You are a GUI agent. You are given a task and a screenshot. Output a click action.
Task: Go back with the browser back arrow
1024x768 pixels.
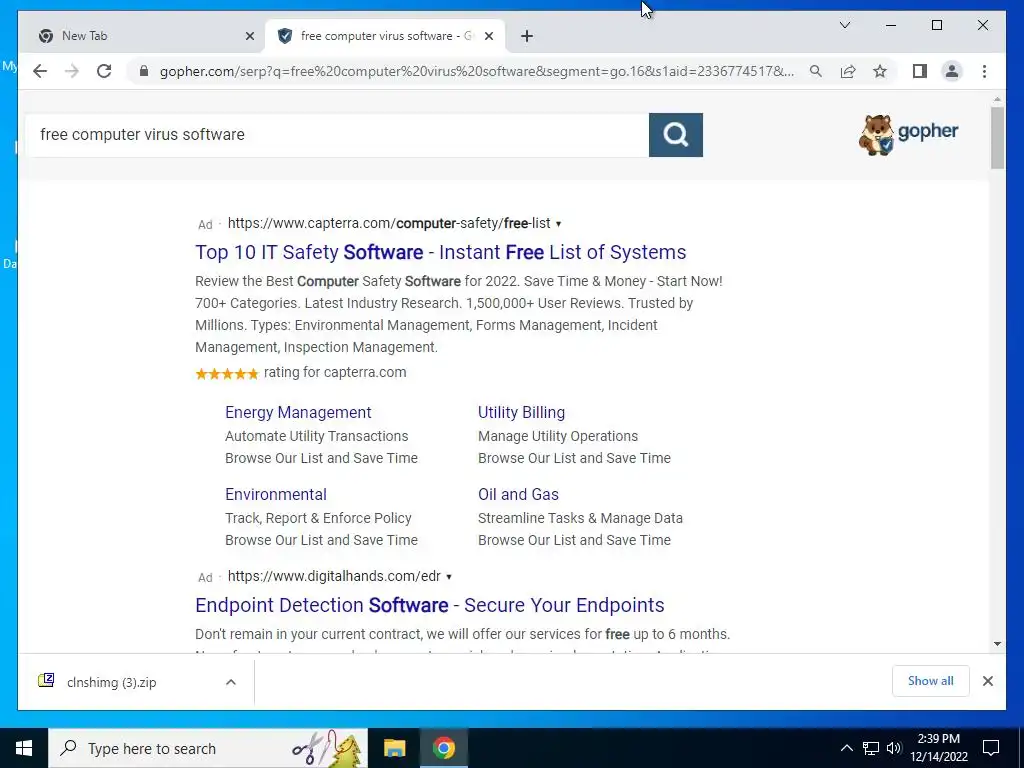click(x=40, y=71)
